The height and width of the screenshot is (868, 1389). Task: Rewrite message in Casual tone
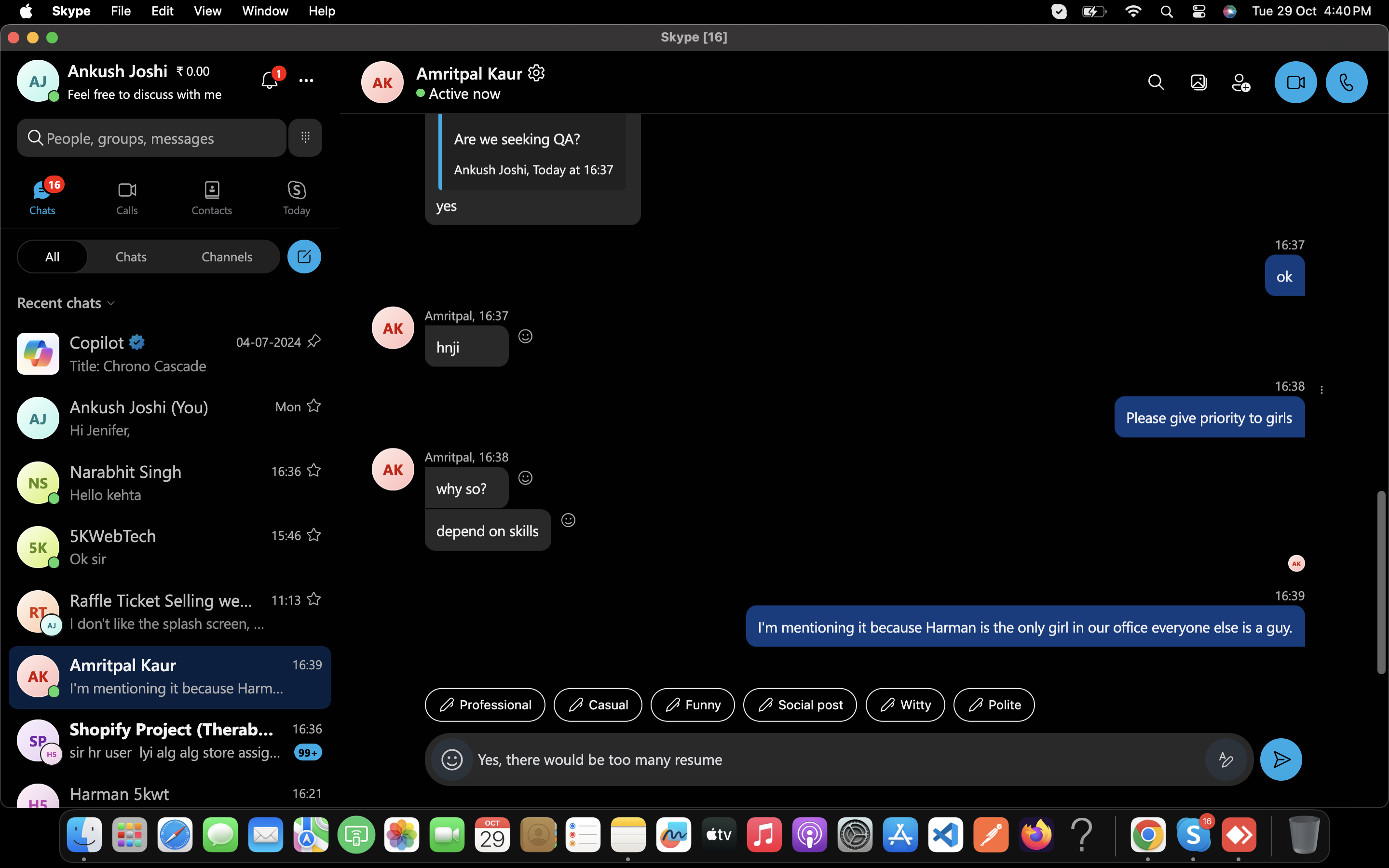598,705
